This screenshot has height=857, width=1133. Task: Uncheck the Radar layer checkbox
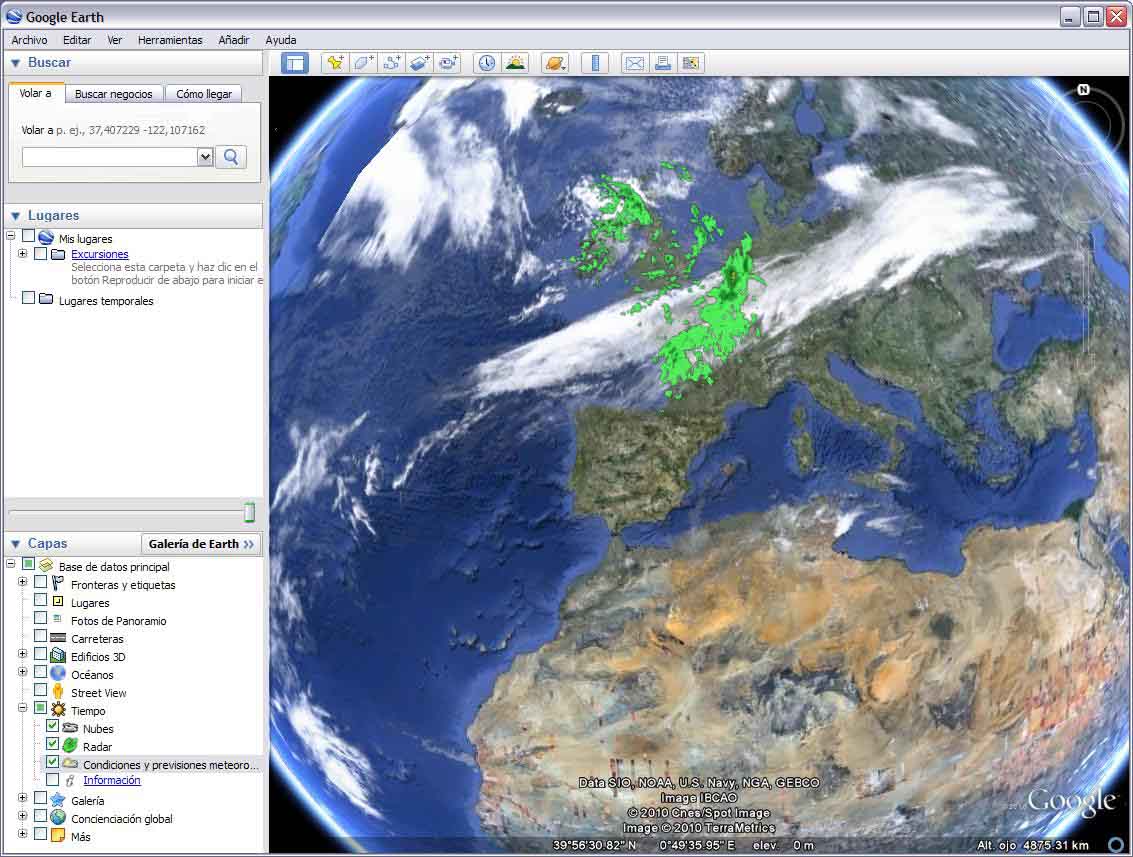click(x=52, y=744)
